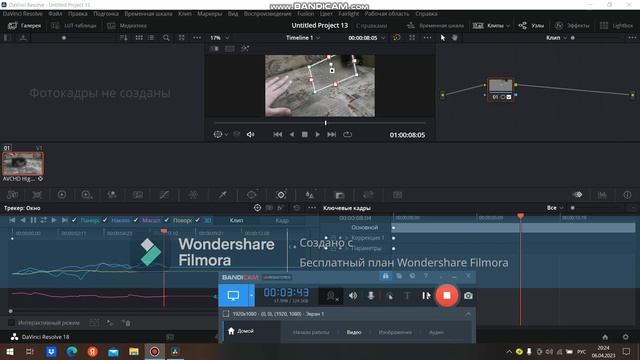Expand the Коррекция 1 keyframe track
This screenshot has width=640, height=360.
[x=347, y=238]
